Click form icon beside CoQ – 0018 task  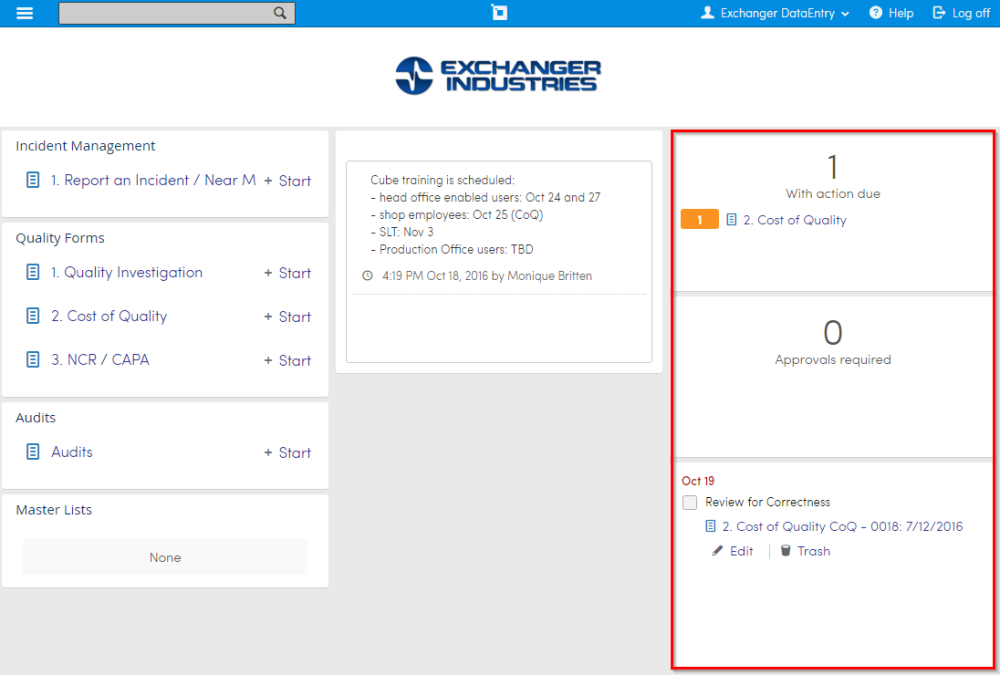[x=710, y=526]
